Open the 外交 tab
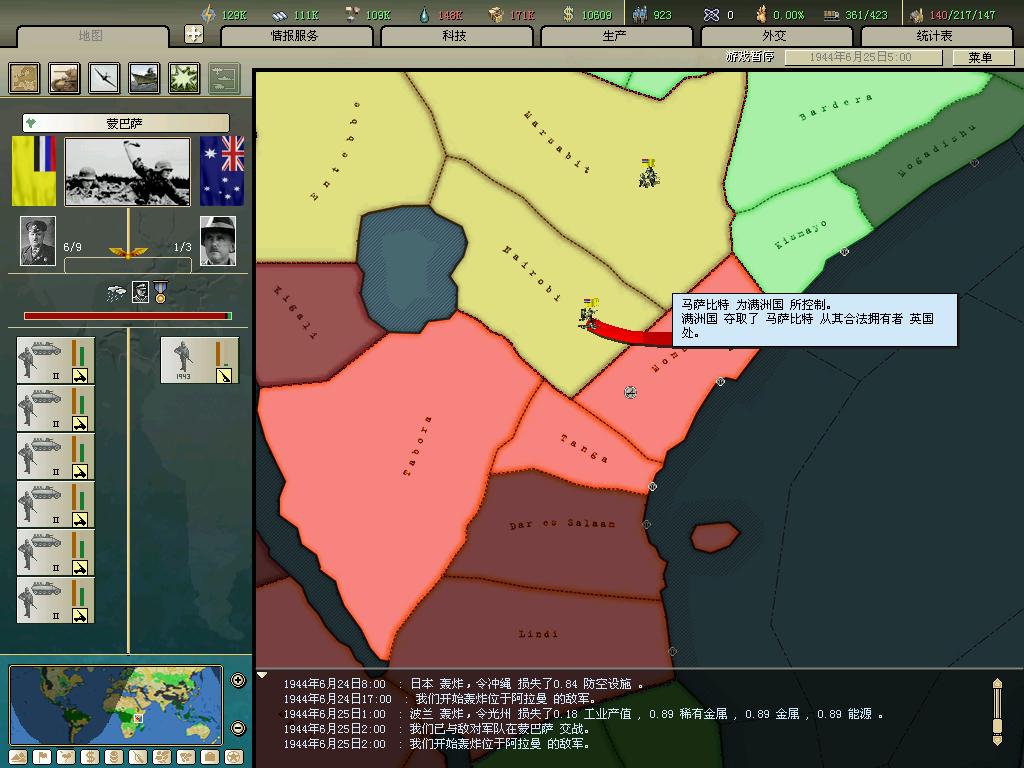This screenshot has width=1024, height=768. click(774, 36)
